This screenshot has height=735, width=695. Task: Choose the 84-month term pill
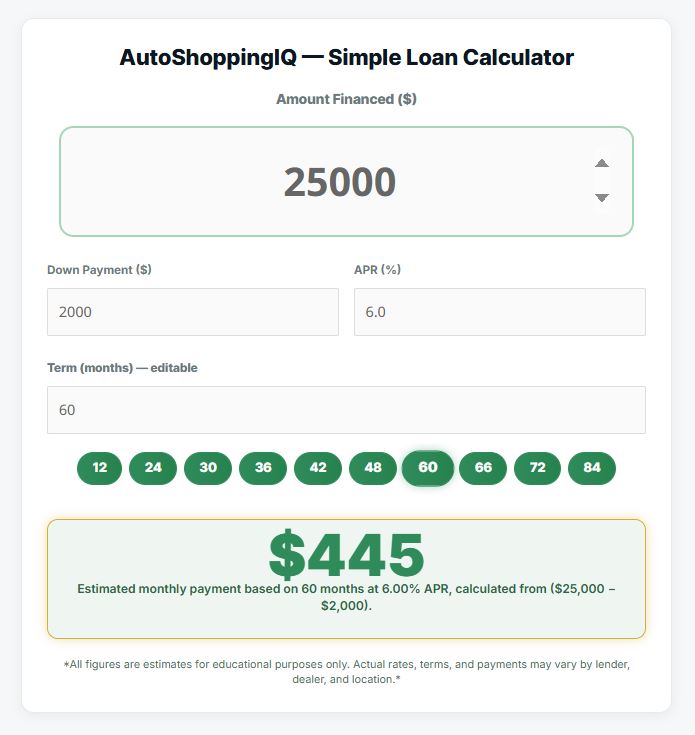(592, 468)
